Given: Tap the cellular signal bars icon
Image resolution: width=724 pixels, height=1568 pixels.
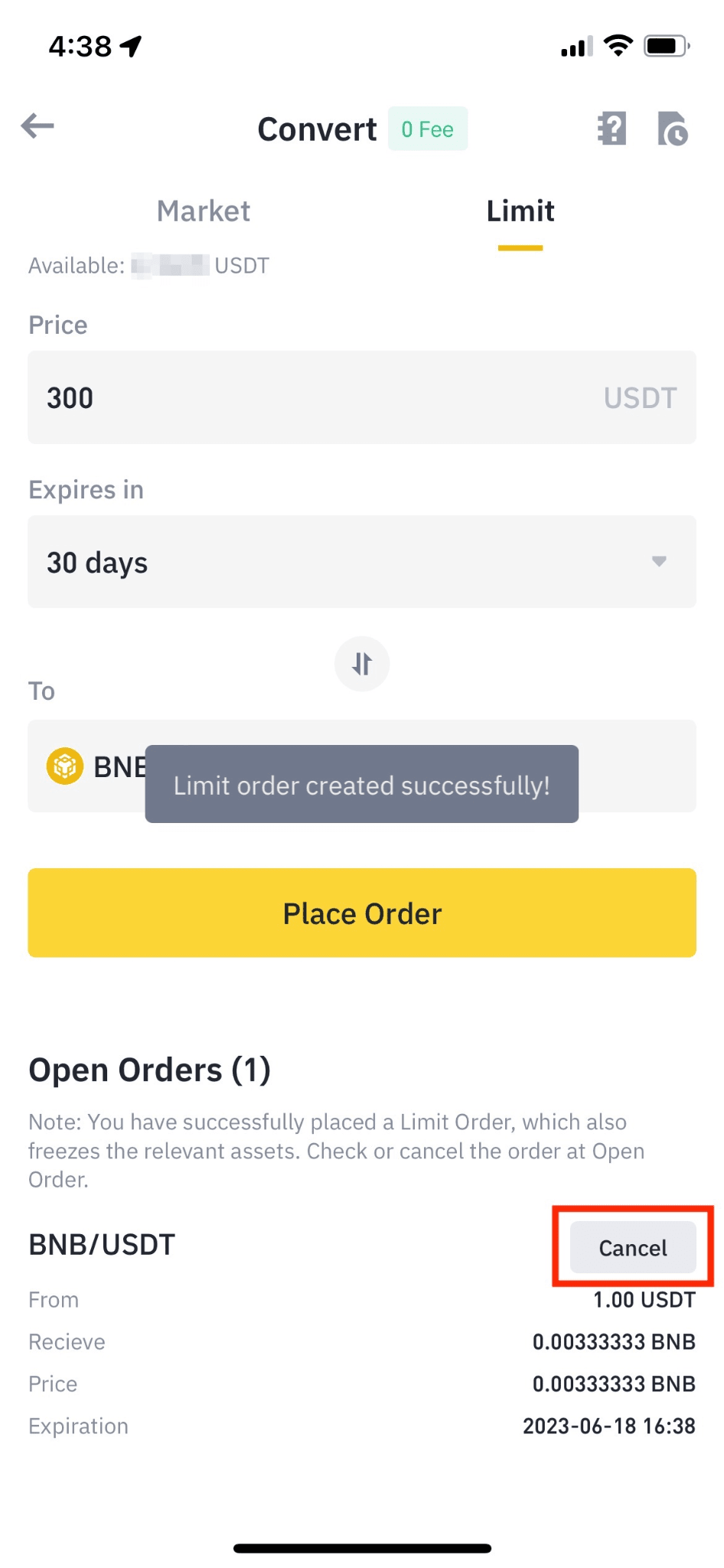Looking at the screenshot, I should (576, 47).
